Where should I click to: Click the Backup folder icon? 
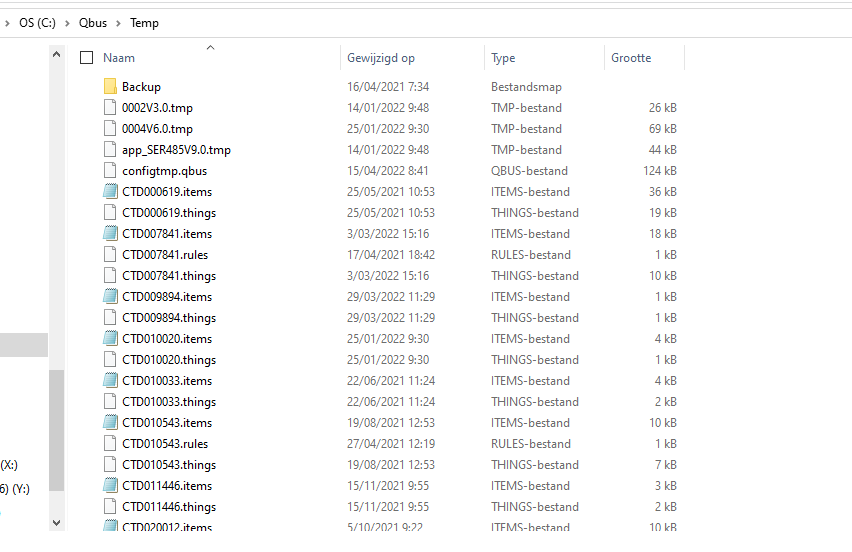pyautogui.click(x=110, y=87)
